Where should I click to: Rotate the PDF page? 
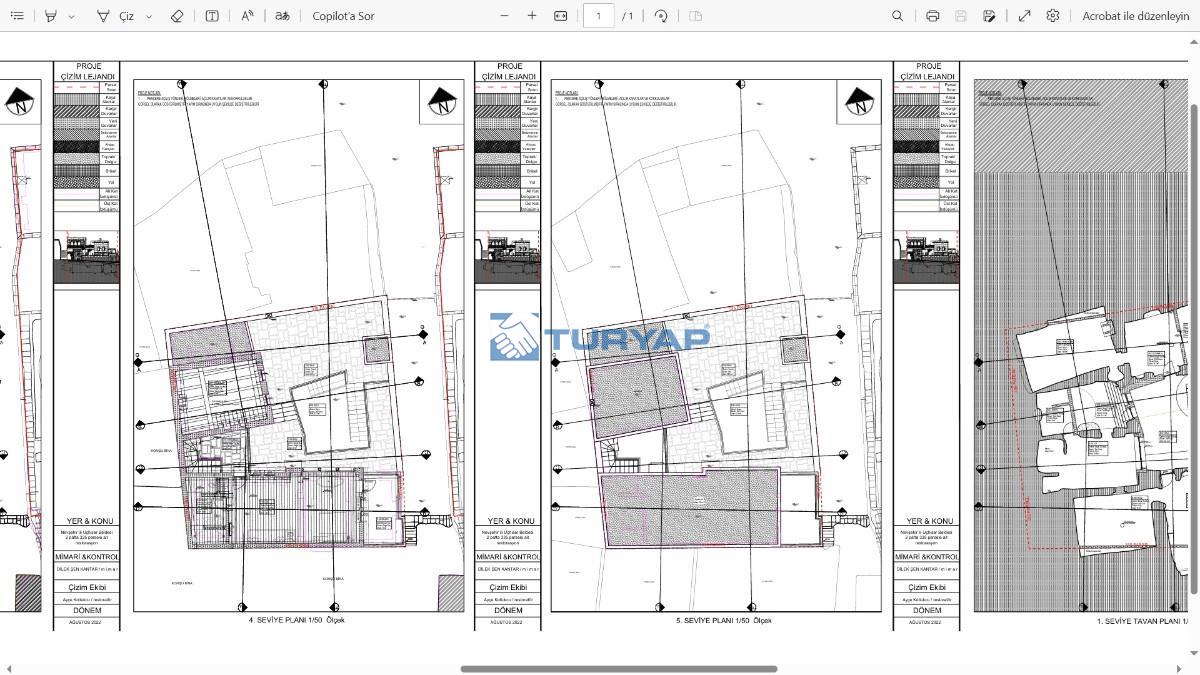pyautogui.click(x=660, y=16)
